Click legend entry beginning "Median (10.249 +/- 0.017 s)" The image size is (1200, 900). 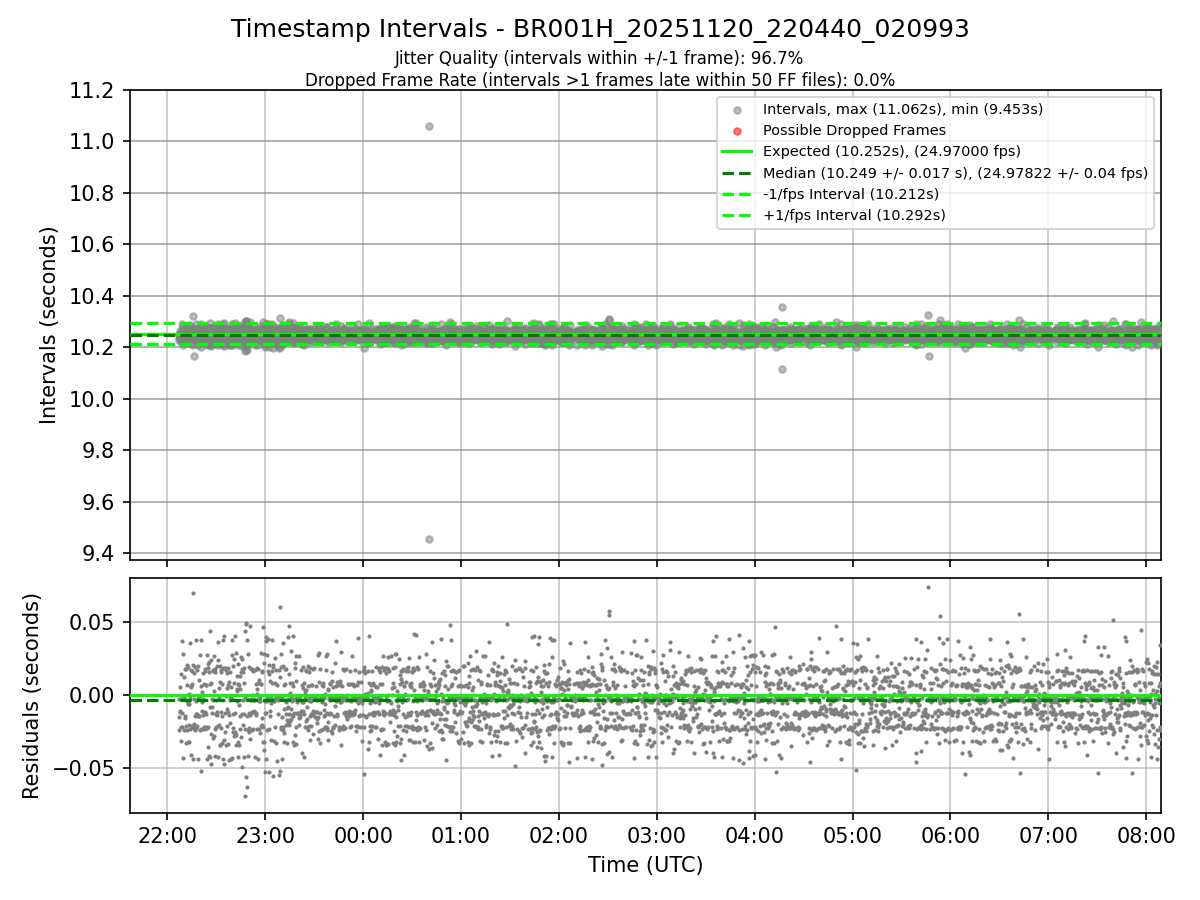955,173
